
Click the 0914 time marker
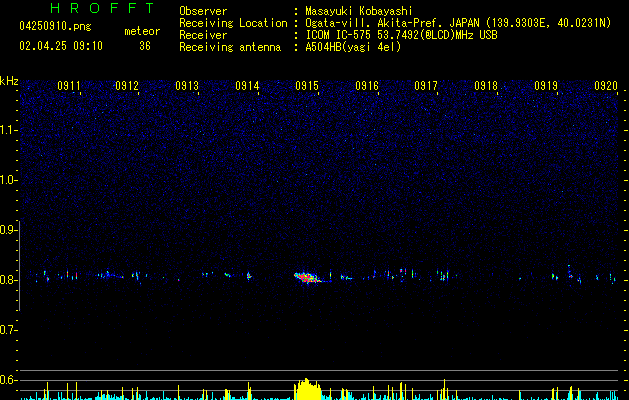[247, 86]
